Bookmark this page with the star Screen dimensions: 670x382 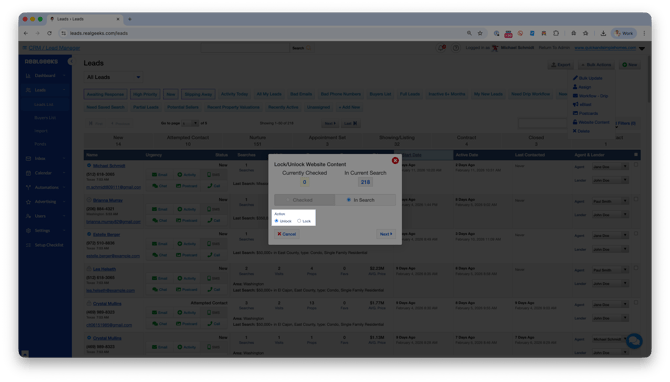coord(480,33)
